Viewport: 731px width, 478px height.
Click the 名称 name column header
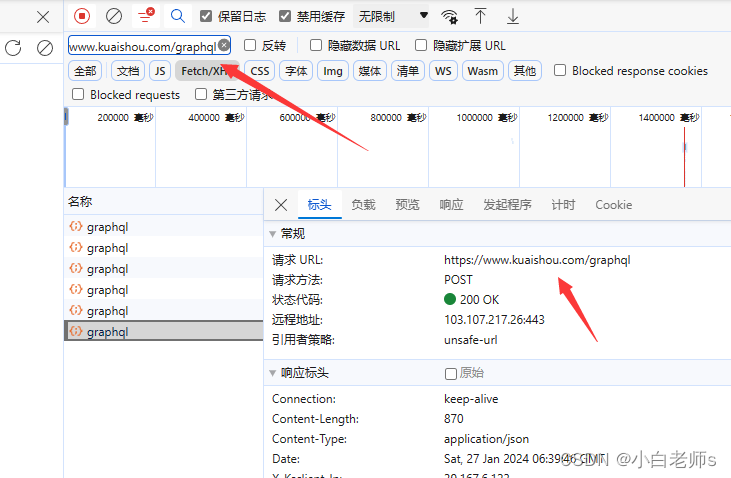164,201
